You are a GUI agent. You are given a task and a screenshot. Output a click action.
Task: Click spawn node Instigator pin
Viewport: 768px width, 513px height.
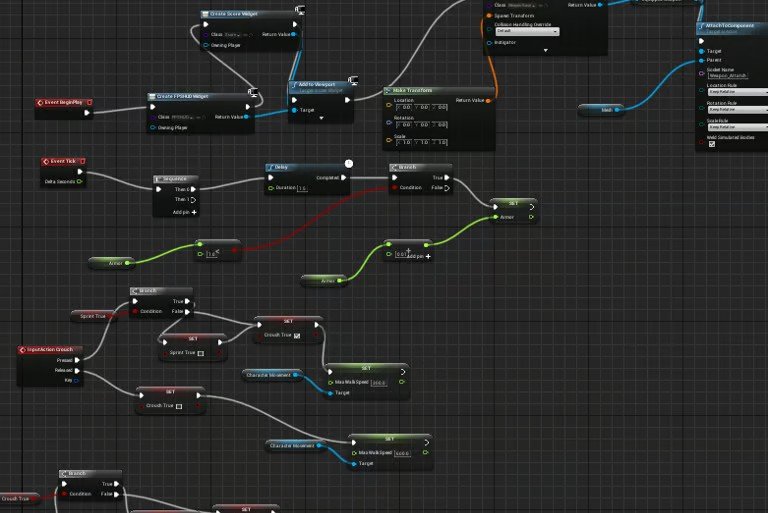pos(489,43)
